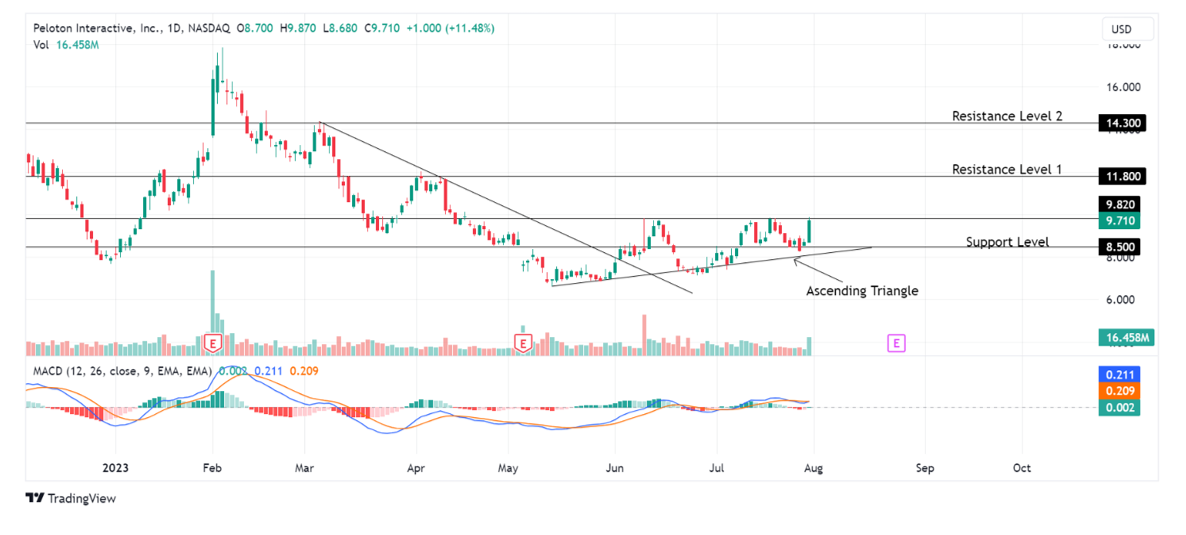Click the Resistance Level 2 label
1186x535 pixels.
(1007, 116)
